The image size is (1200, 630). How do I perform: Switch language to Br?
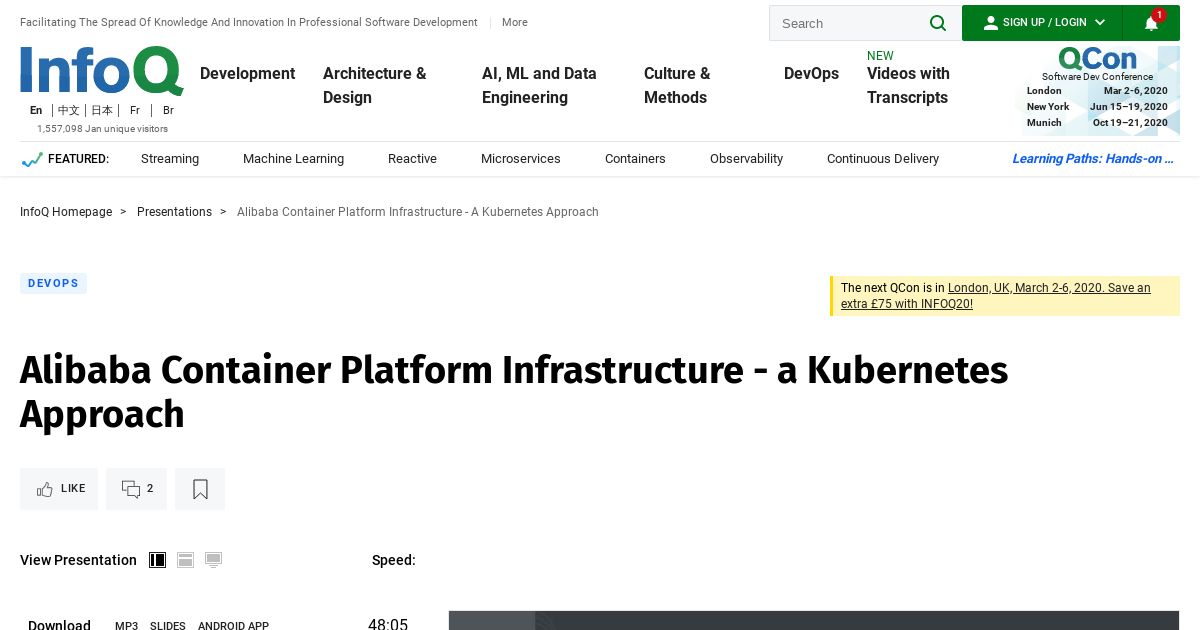[168, 110]
